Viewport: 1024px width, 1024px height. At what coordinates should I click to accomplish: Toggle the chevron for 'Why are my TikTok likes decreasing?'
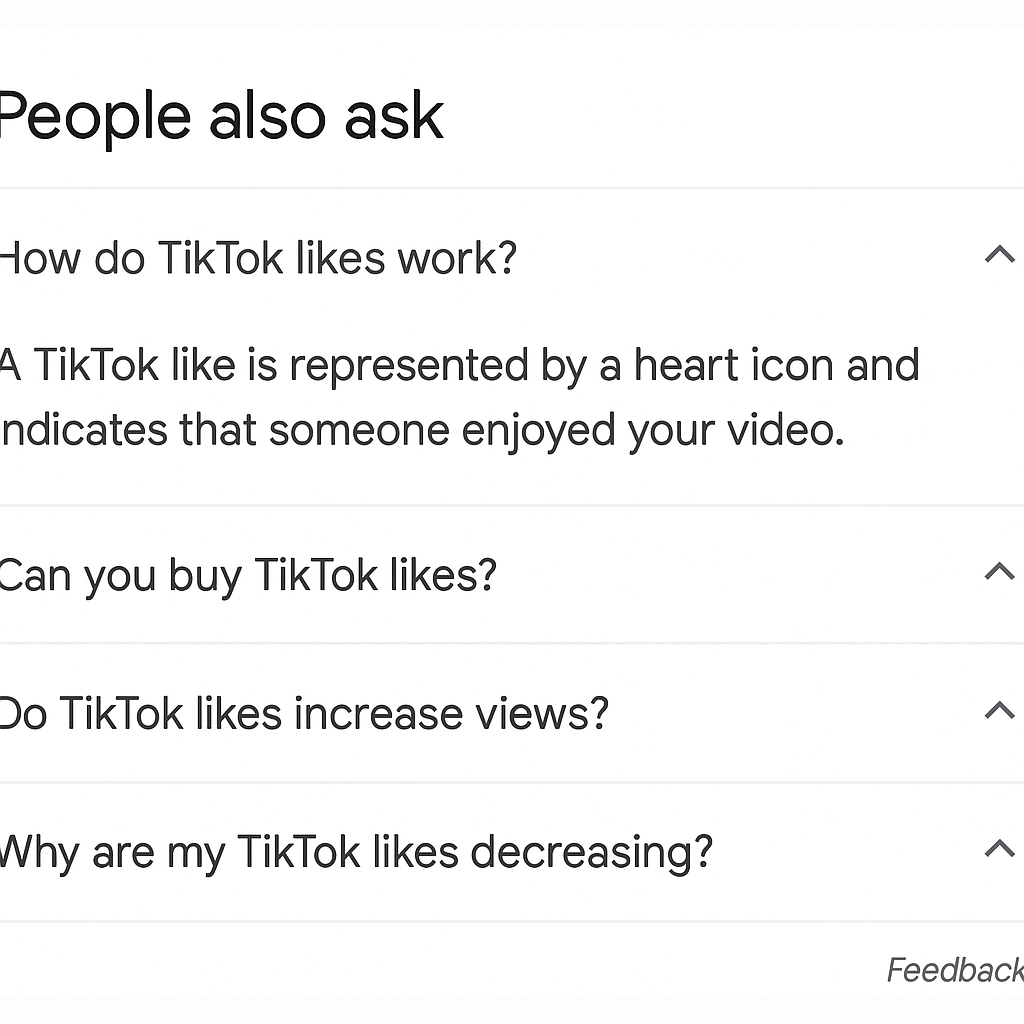tap(999, 850)
